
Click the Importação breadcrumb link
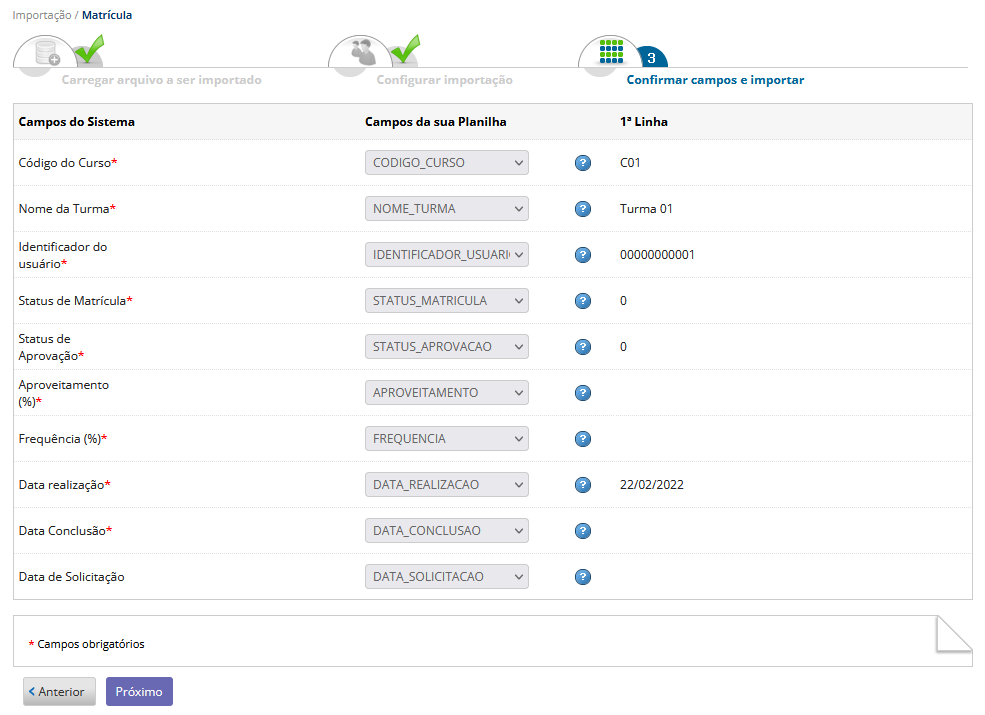(x=41, y=15)
